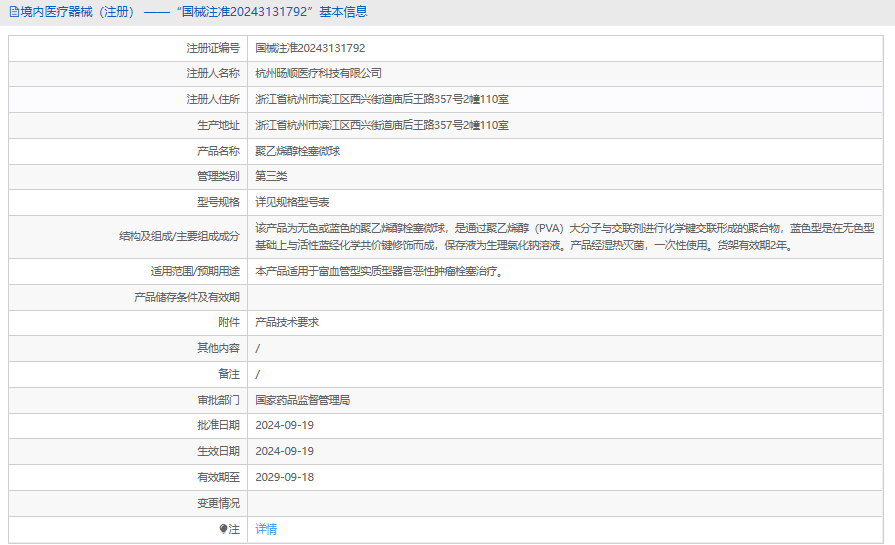895x545 pixels.
Task: Click the 变更情况 row label
Action: click(219, 503)
